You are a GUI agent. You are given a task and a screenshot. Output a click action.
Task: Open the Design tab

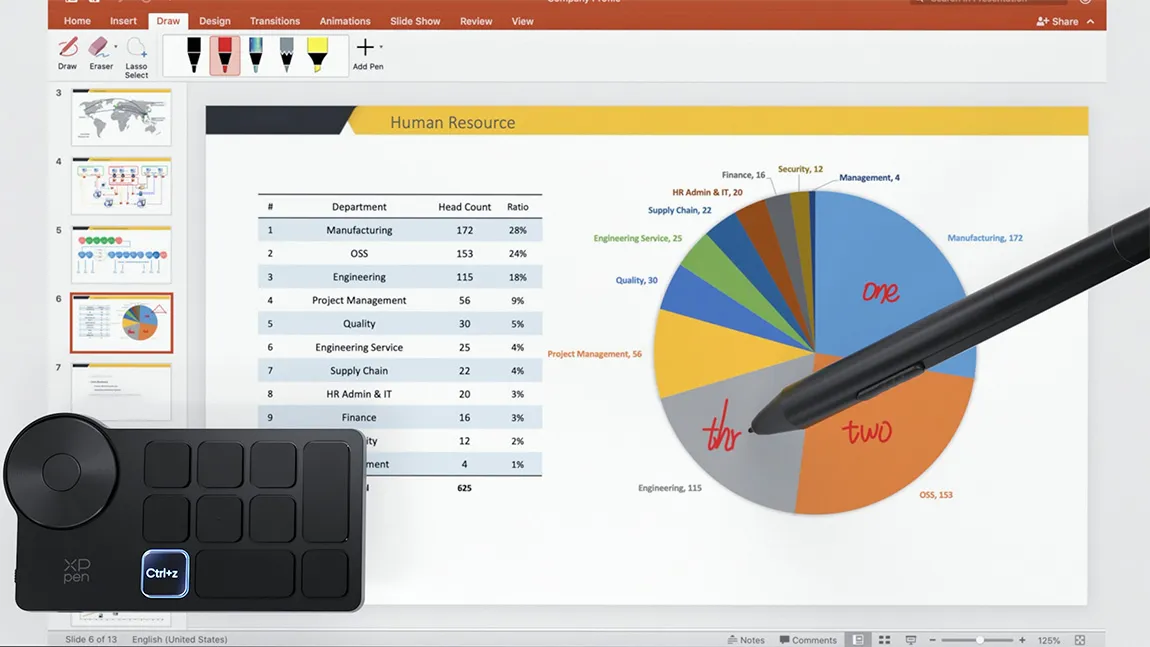coord(214,21)
